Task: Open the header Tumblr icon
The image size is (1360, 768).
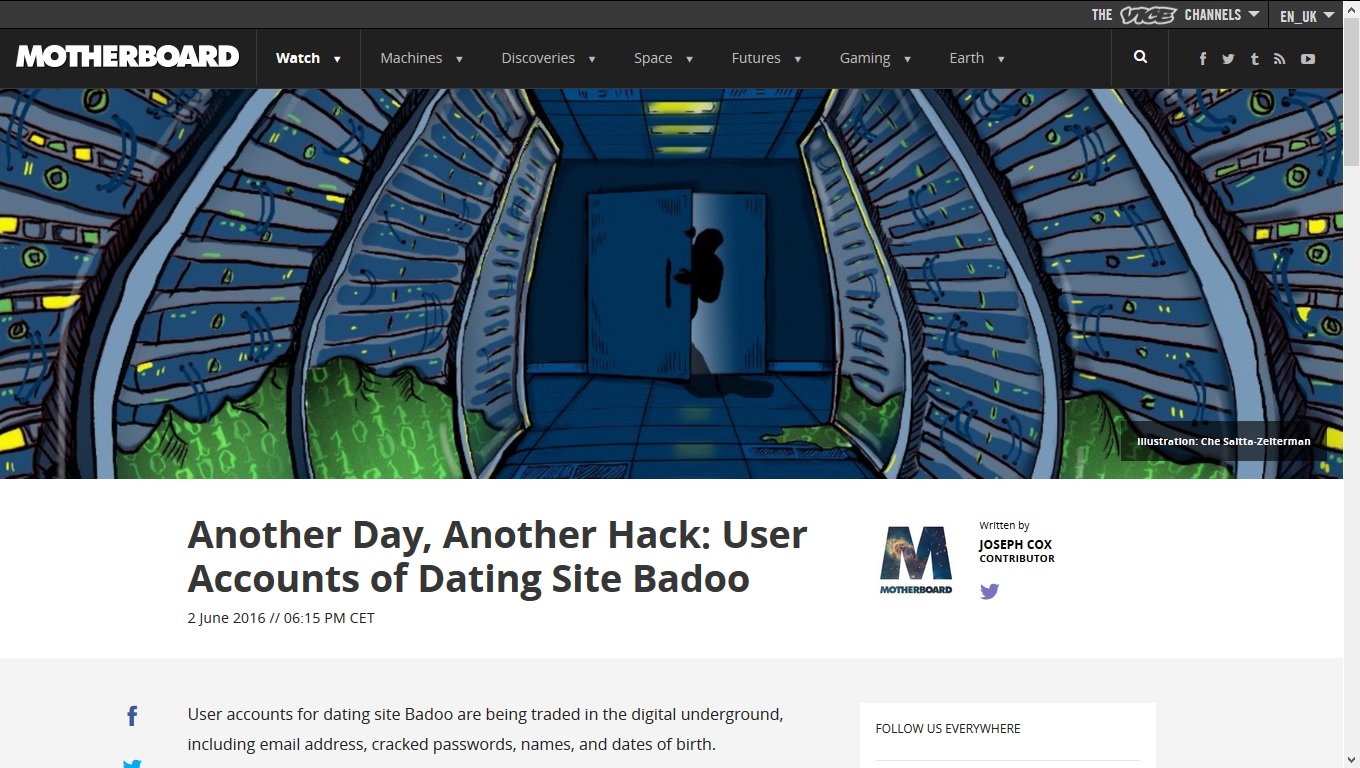Action: point(1254,59)
